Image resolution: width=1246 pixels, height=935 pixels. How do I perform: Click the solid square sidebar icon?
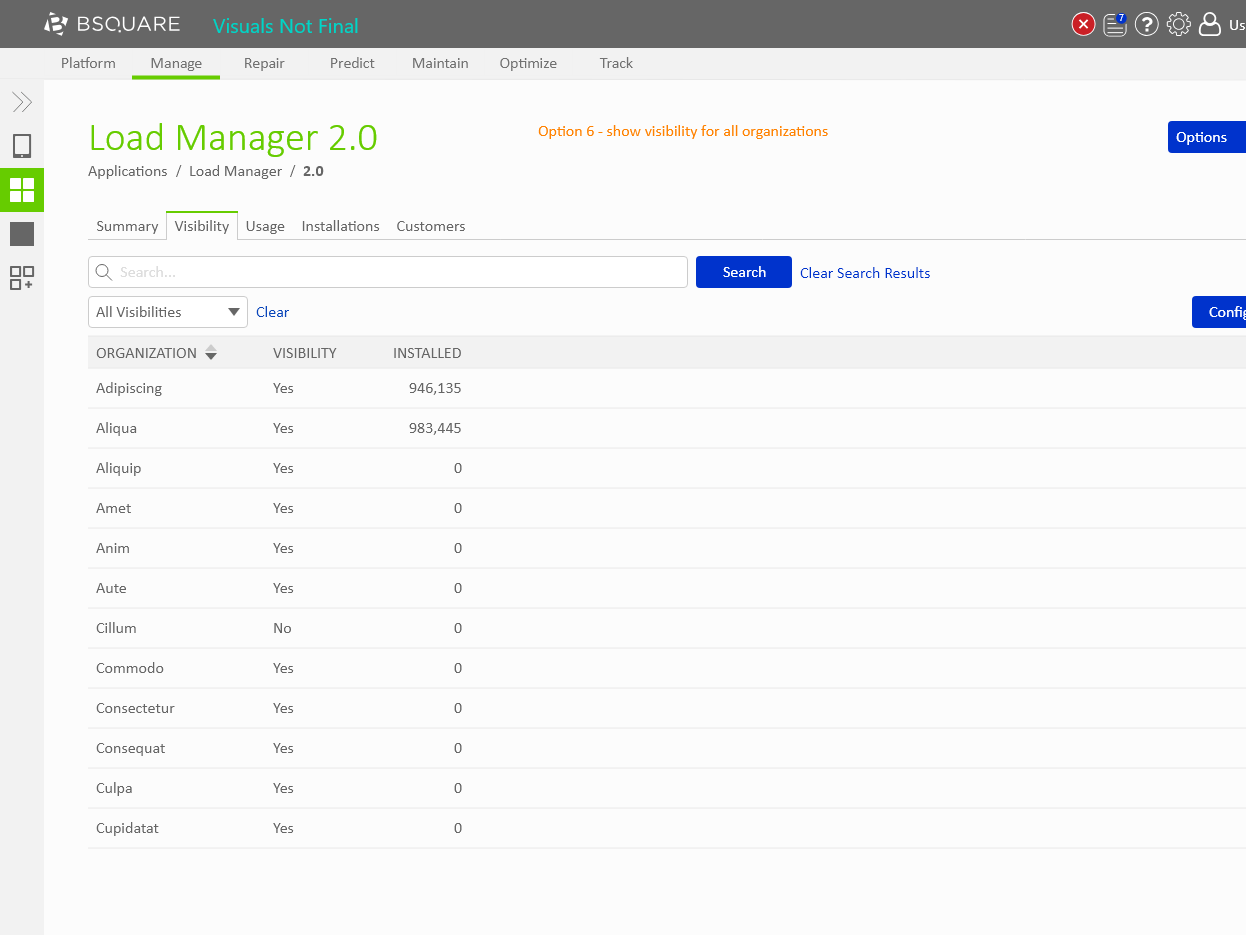22,234
